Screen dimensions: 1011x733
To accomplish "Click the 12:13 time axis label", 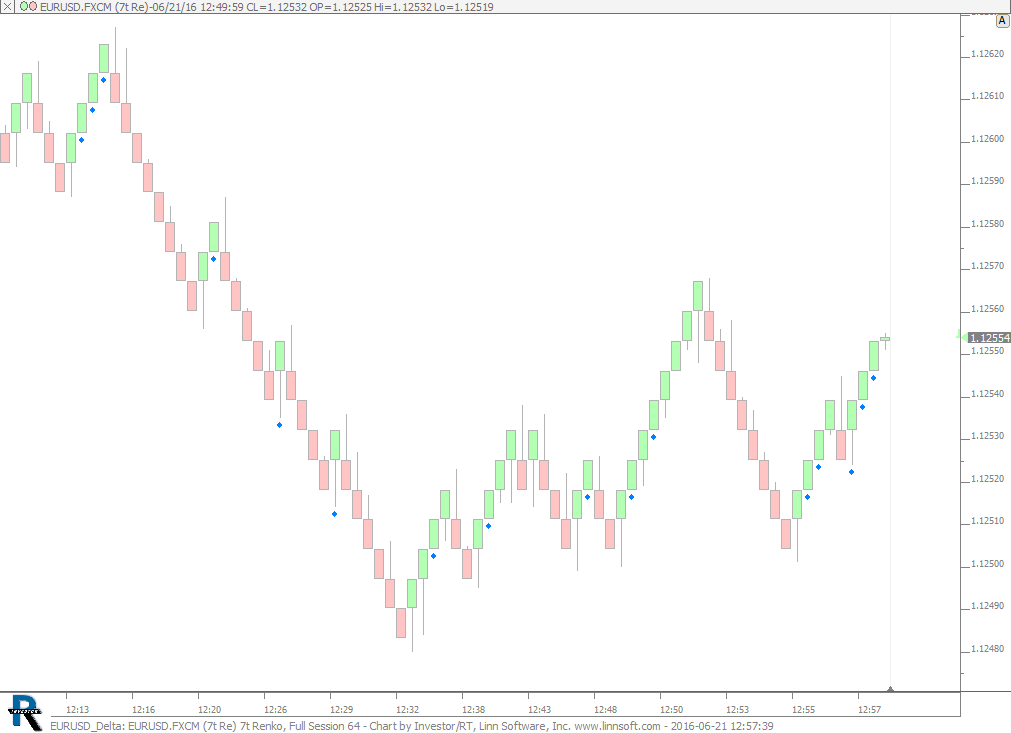I will pos(77,709).
